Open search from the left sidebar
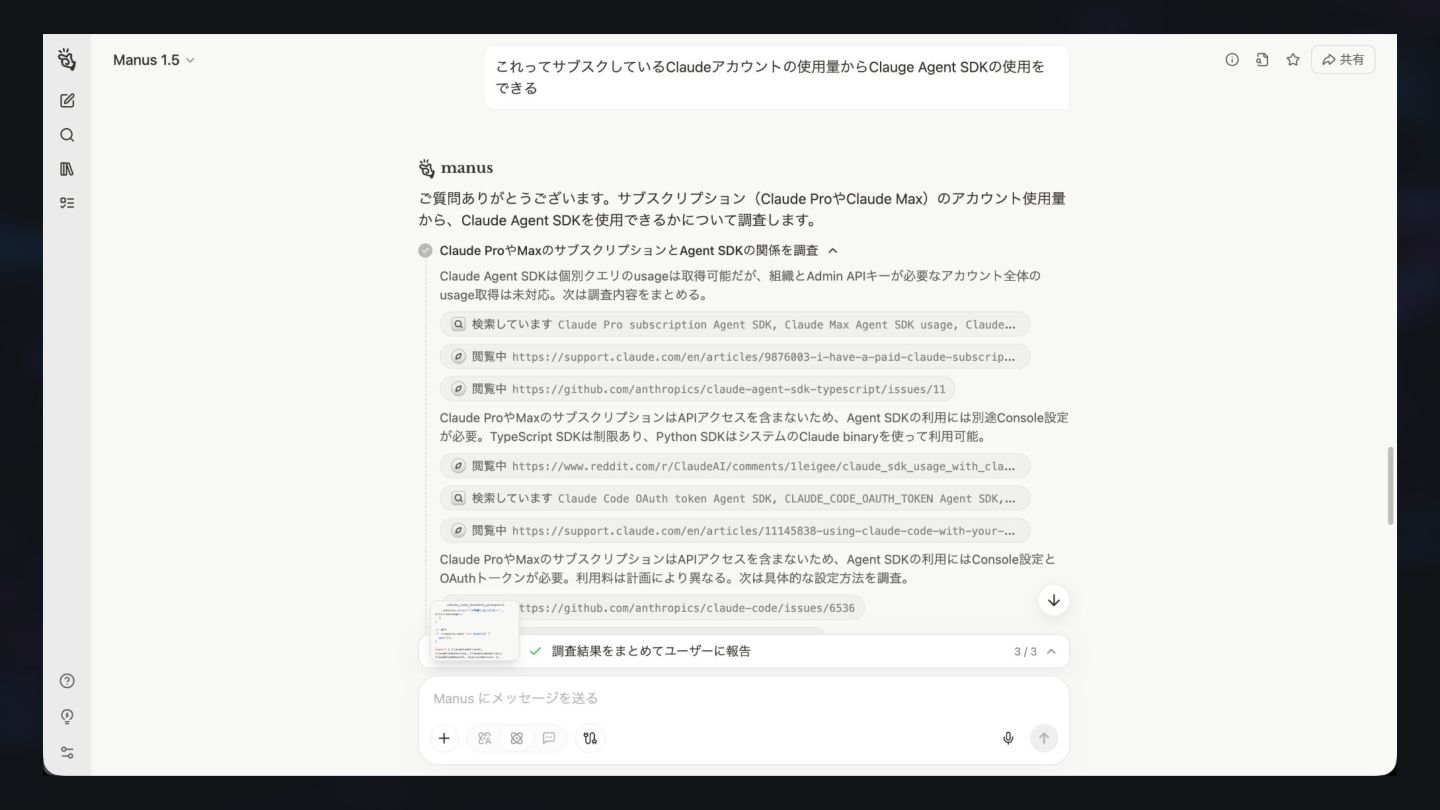Image resolution: width=1440 pixels, height=810 pixels. click(67, 135)
